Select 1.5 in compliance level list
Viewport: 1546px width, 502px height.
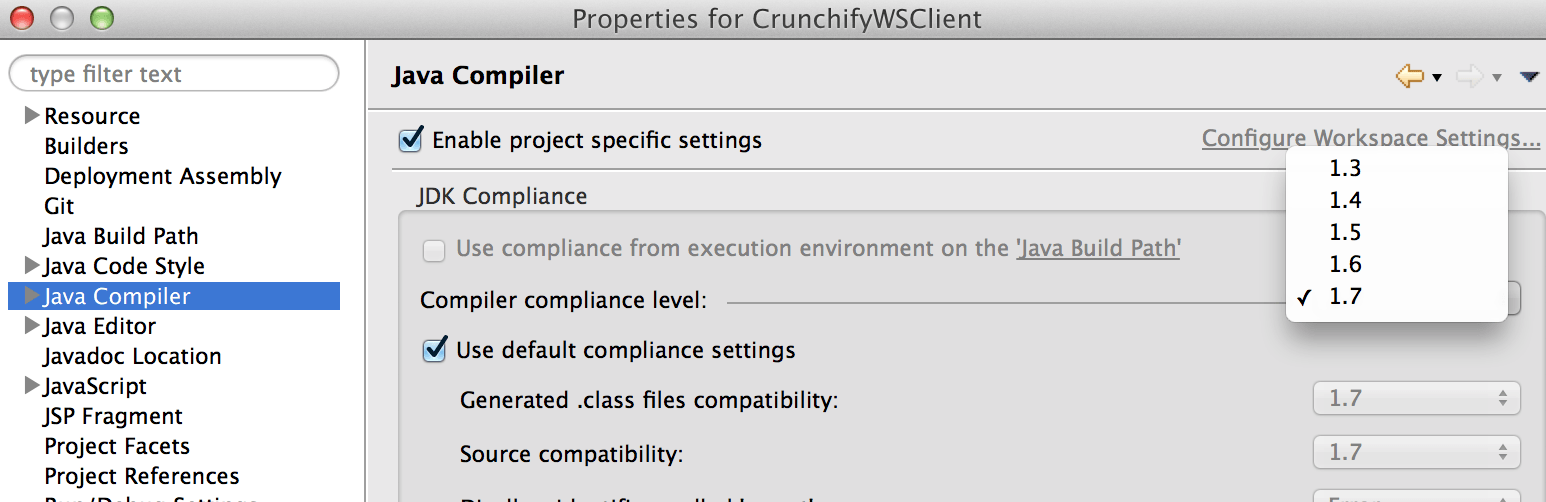click(1396, 232)
